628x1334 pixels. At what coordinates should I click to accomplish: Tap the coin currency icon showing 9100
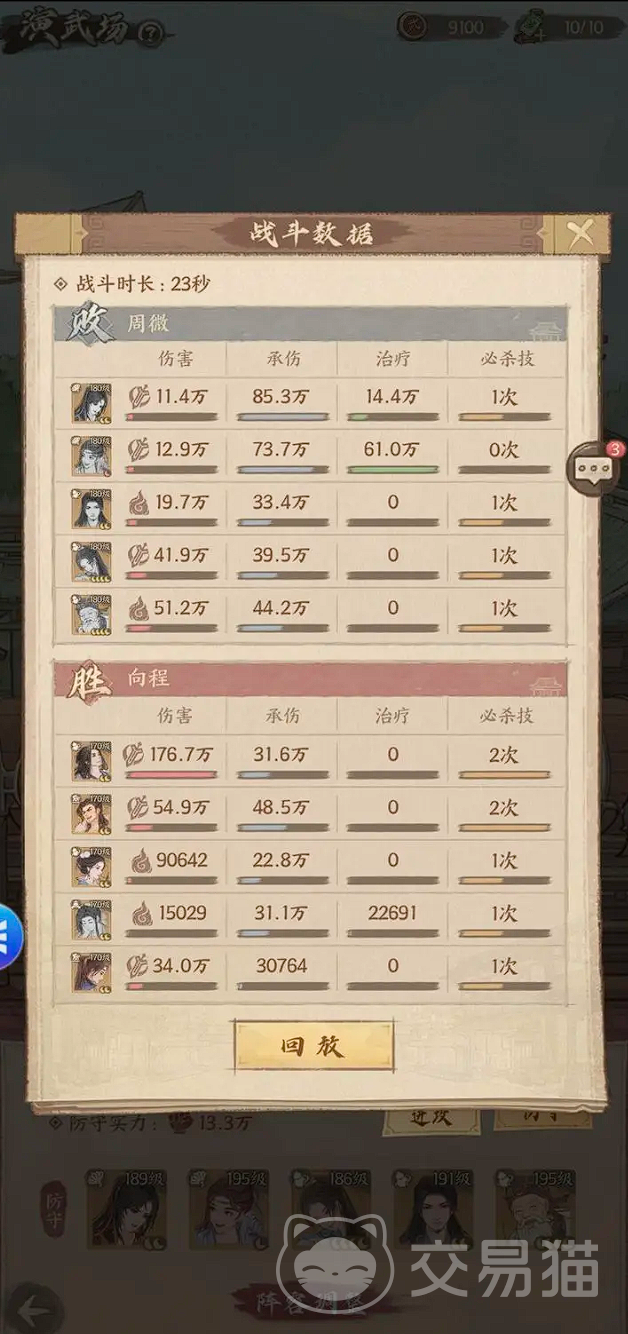(x=412, y=27)
